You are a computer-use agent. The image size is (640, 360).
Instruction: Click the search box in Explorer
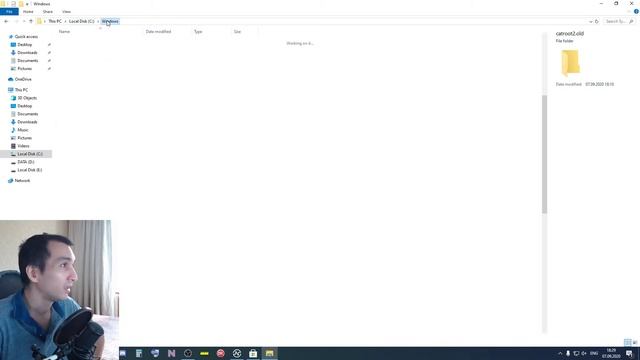pyautogui.click(x=619, y=21)
